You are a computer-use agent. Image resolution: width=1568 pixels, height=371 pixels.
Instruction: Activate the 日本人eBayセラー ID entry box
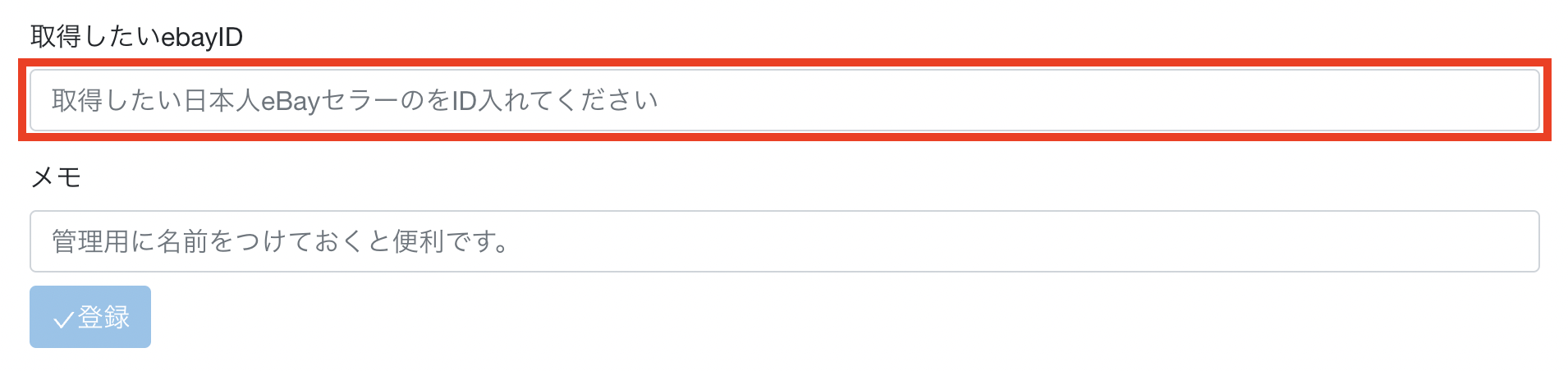pyautogui.click(x=784, y=100)
